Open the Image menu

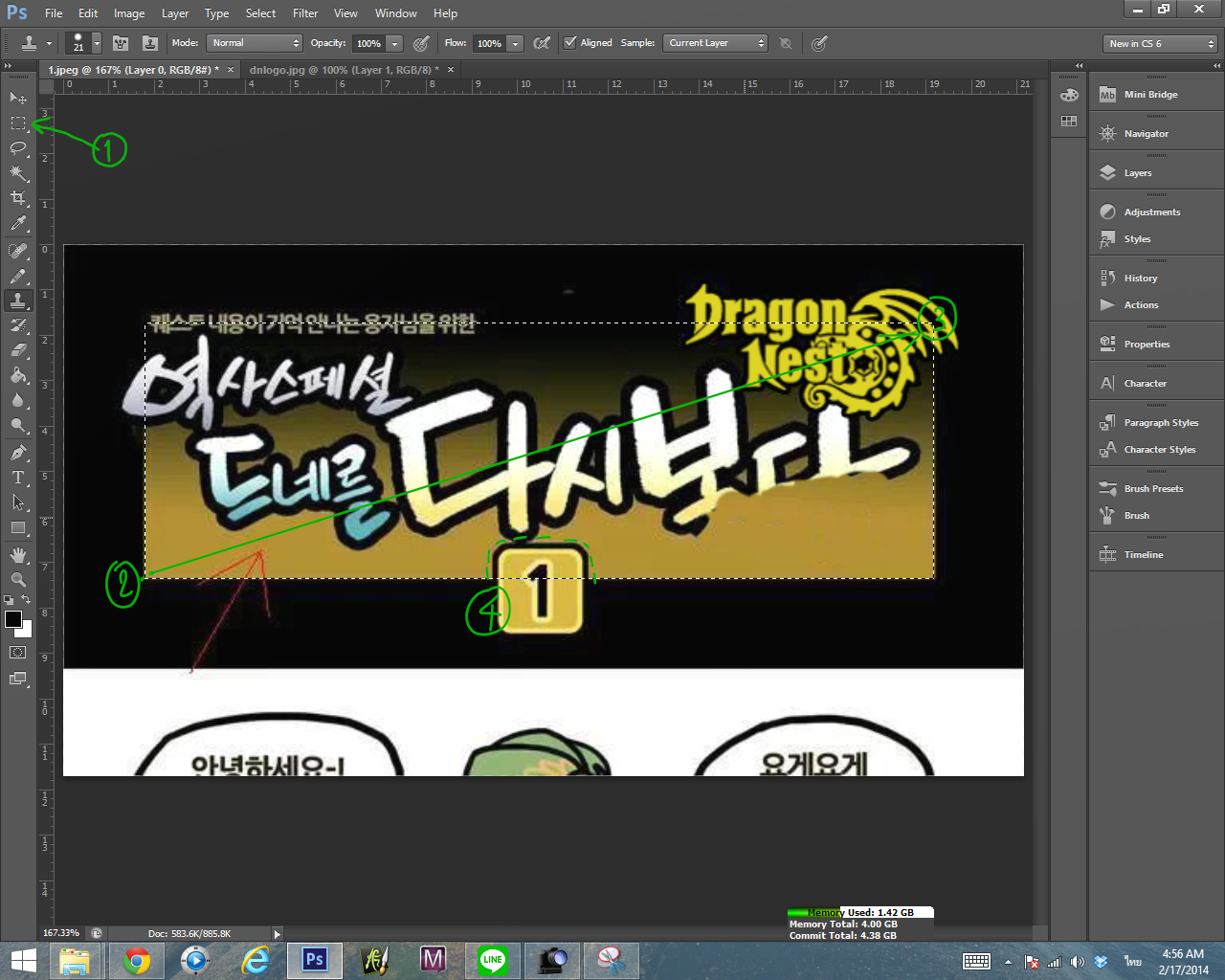click(x=129, y=13)
